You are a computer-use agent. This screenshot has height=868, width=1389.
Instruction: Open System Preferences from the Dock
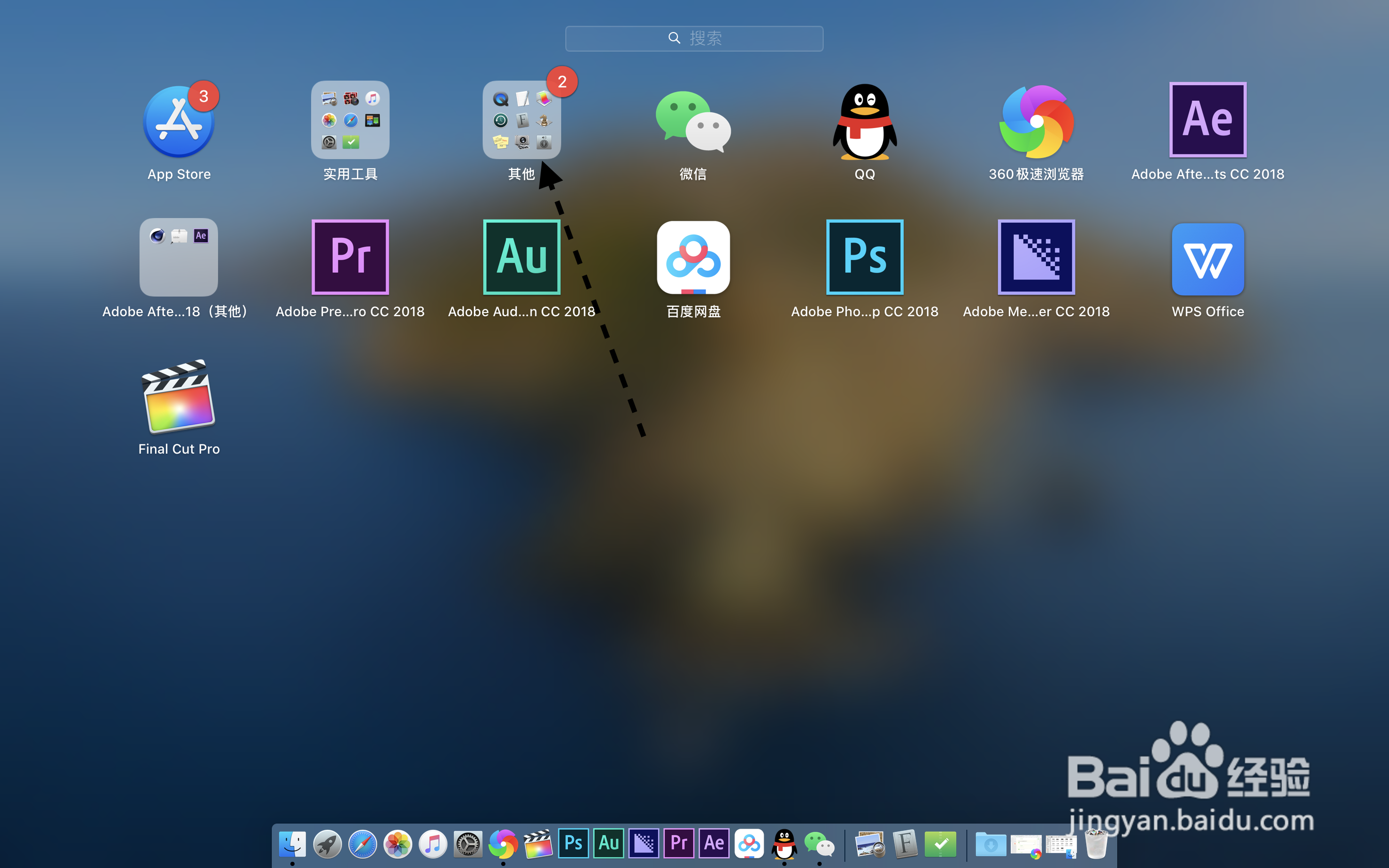pos(468,844)
